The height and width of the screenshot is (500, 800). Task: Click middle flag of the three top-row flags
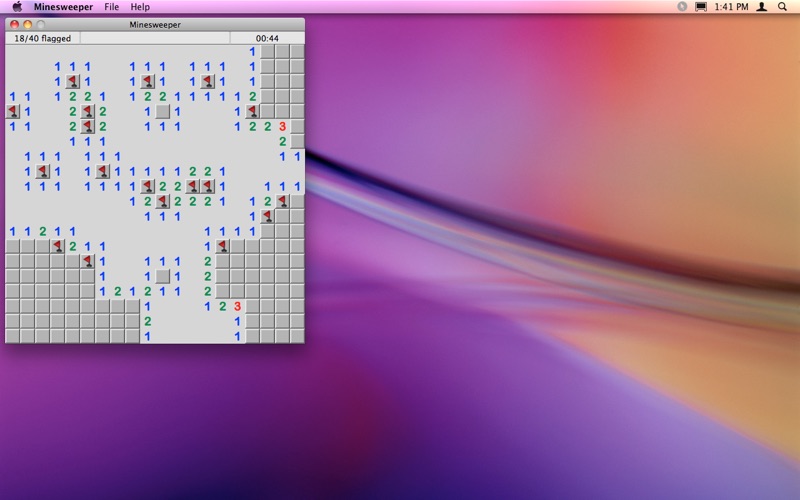click(147, 81)
